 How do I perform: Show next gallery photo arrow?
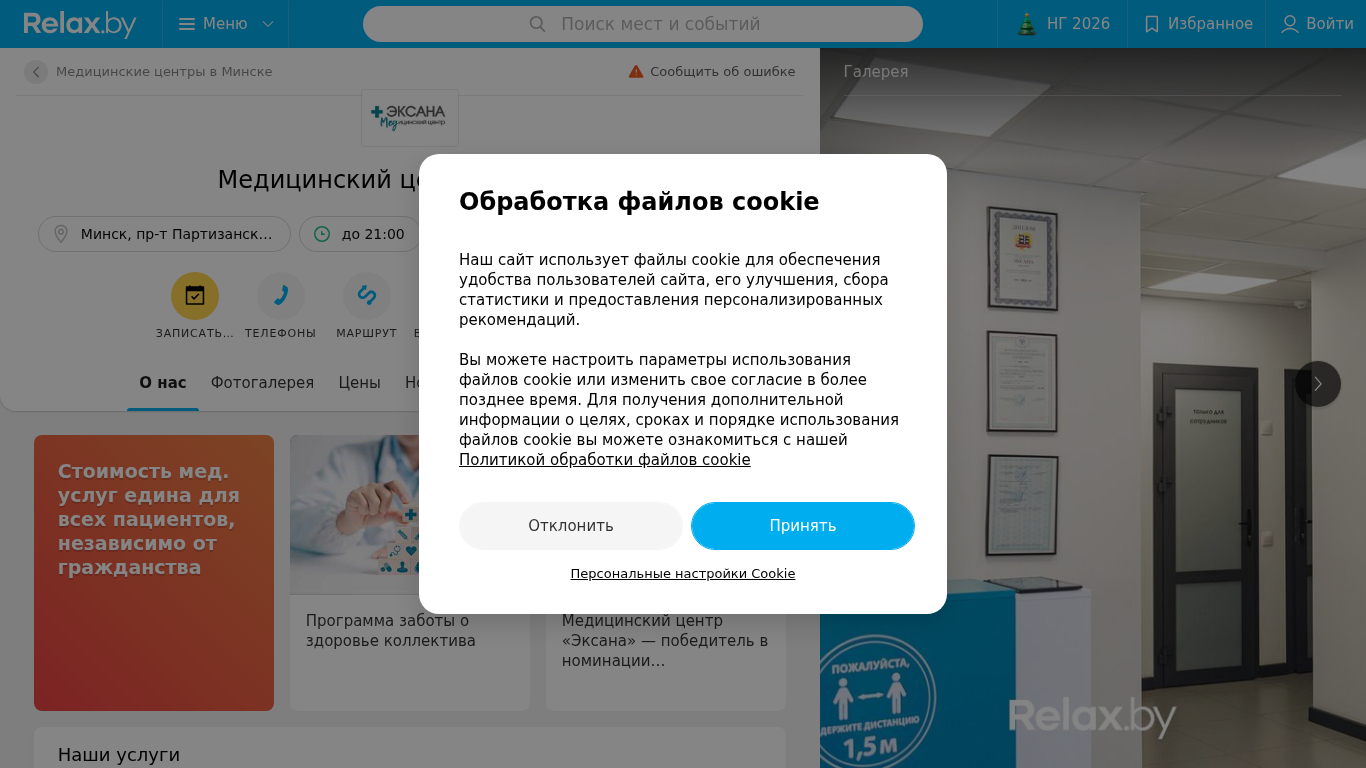coord(1318,384)
